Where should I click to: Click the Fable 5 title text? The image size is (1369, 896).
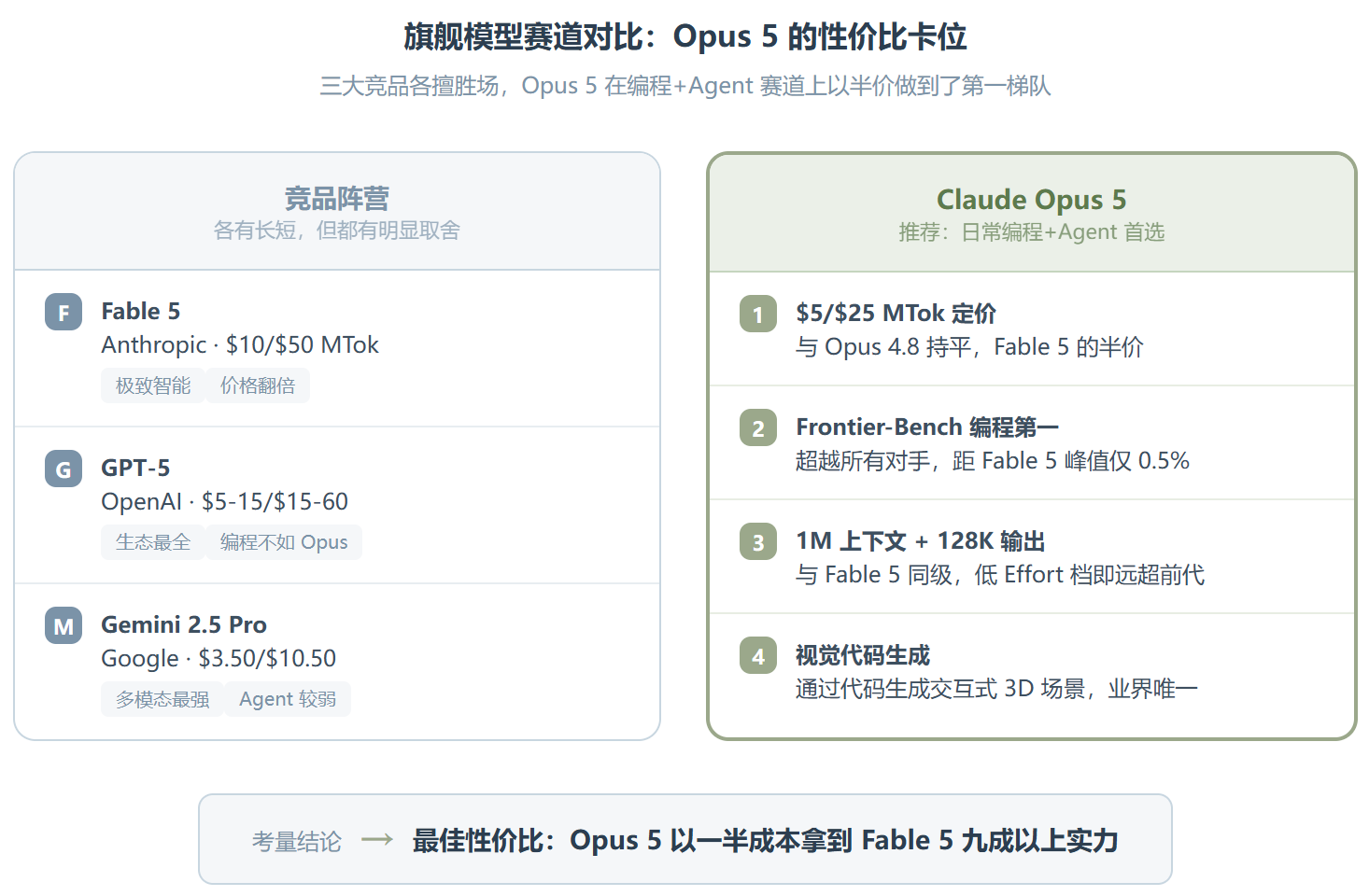pos(141,311)
